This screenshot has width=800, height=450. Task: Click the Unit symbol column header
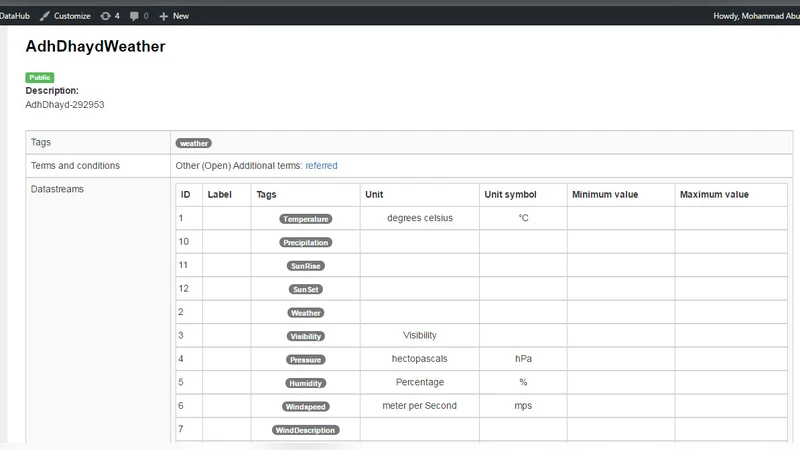(510, 194)
